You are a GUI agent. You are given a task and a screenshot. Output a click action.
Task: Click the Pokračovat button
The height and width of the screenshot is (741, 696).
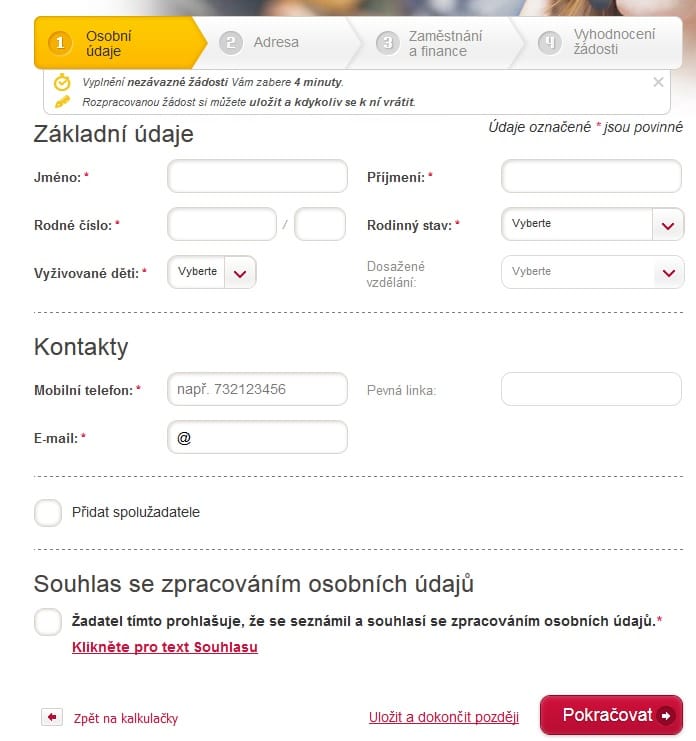611,715
